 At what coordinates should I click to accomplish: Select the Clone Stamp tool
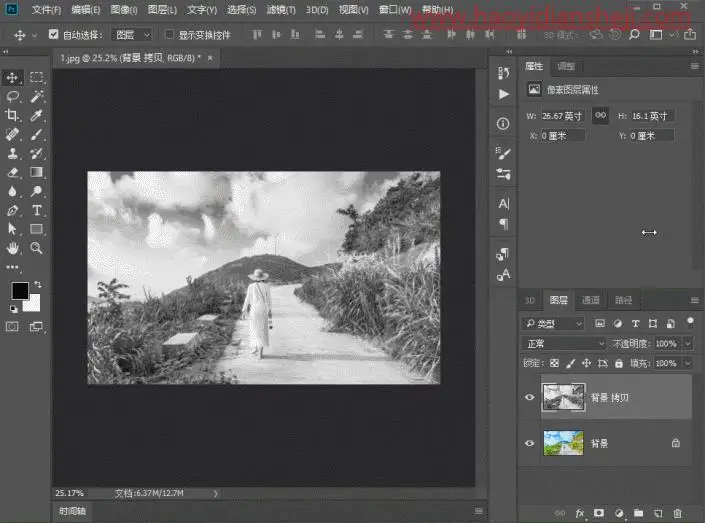coord(12,153)
